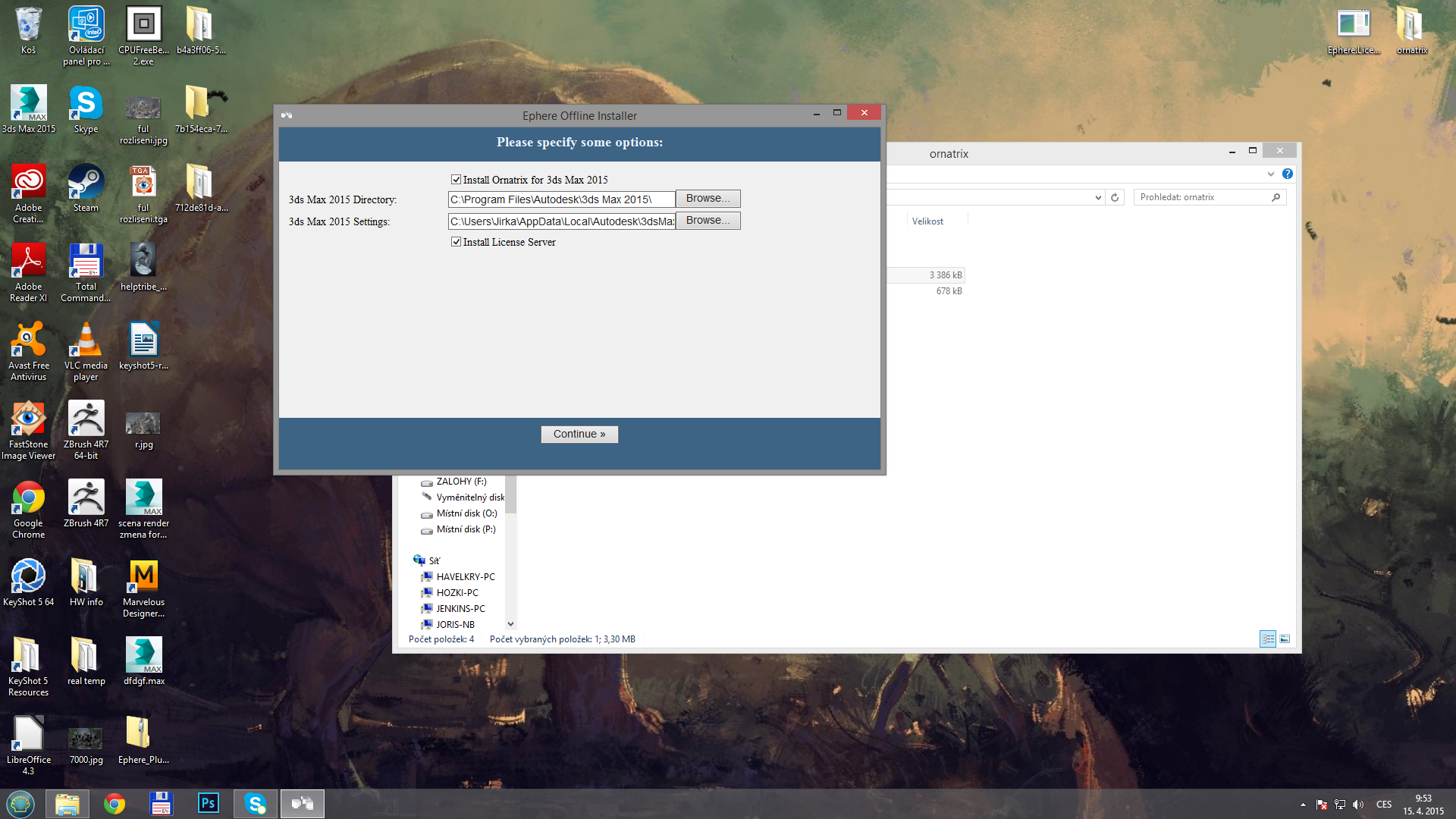The image size is (1456, 819).
Task: Open the Windows Start button
Action: coord(20,804)
